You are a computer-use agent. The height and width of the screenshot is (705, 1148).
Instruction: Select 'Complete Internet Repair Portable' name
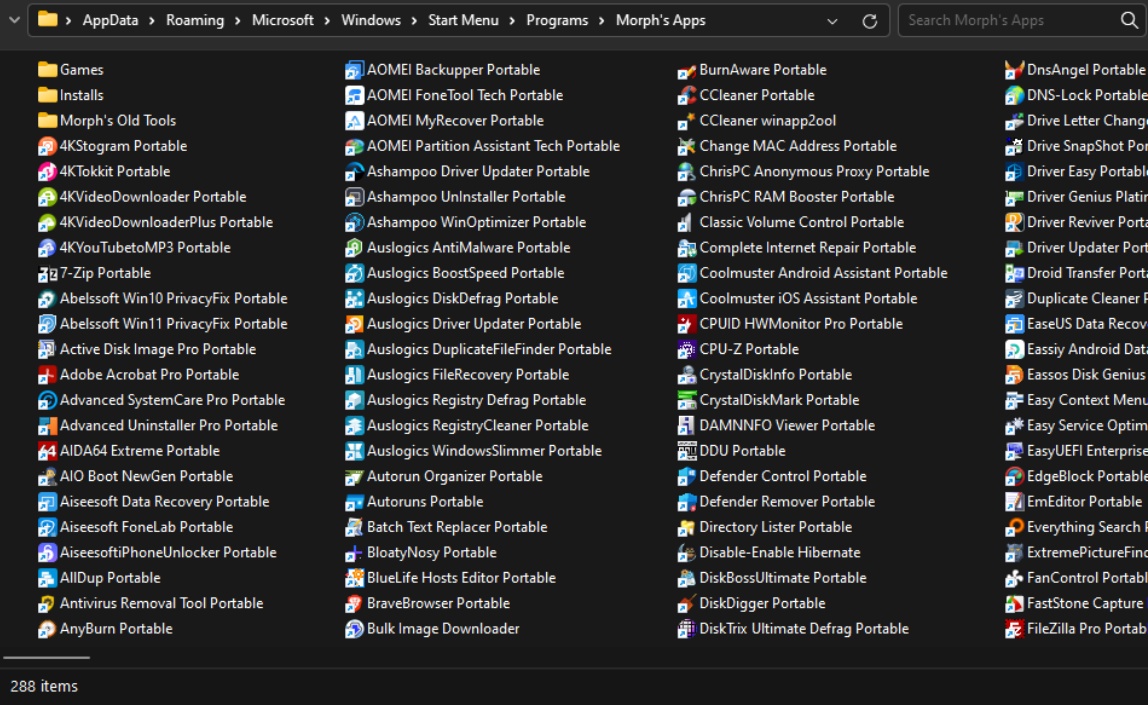[x=808, y=248]
